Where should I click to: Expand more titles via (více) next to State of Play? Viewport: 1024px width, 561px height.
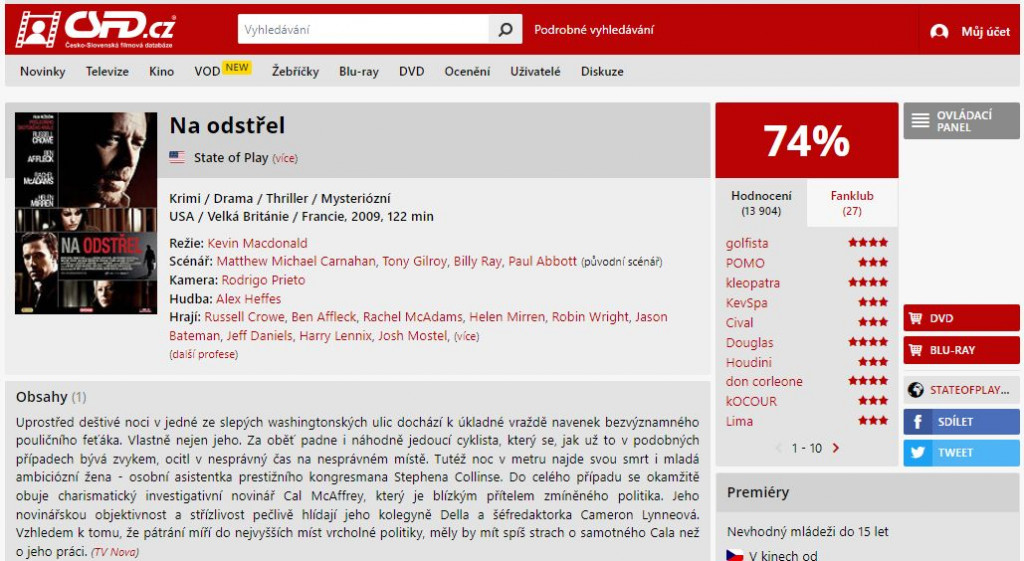point(285,158)
